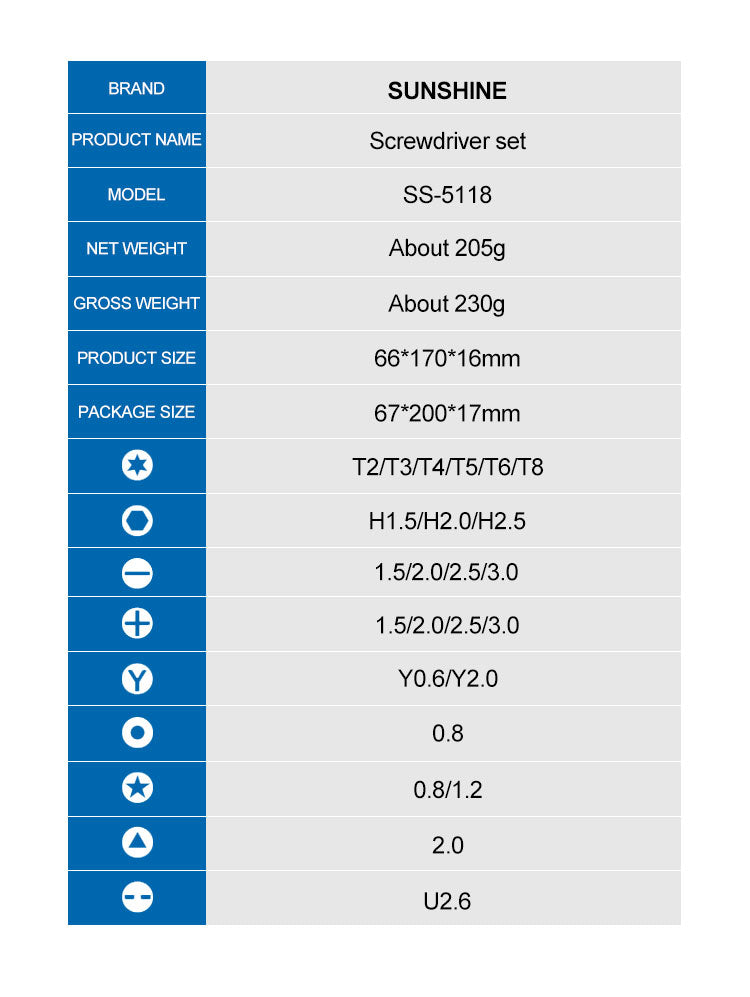The height and width of the screenshot is (997, 750).
Task: Click the hexagon bit icon
Action: click(x=137, y=520)
